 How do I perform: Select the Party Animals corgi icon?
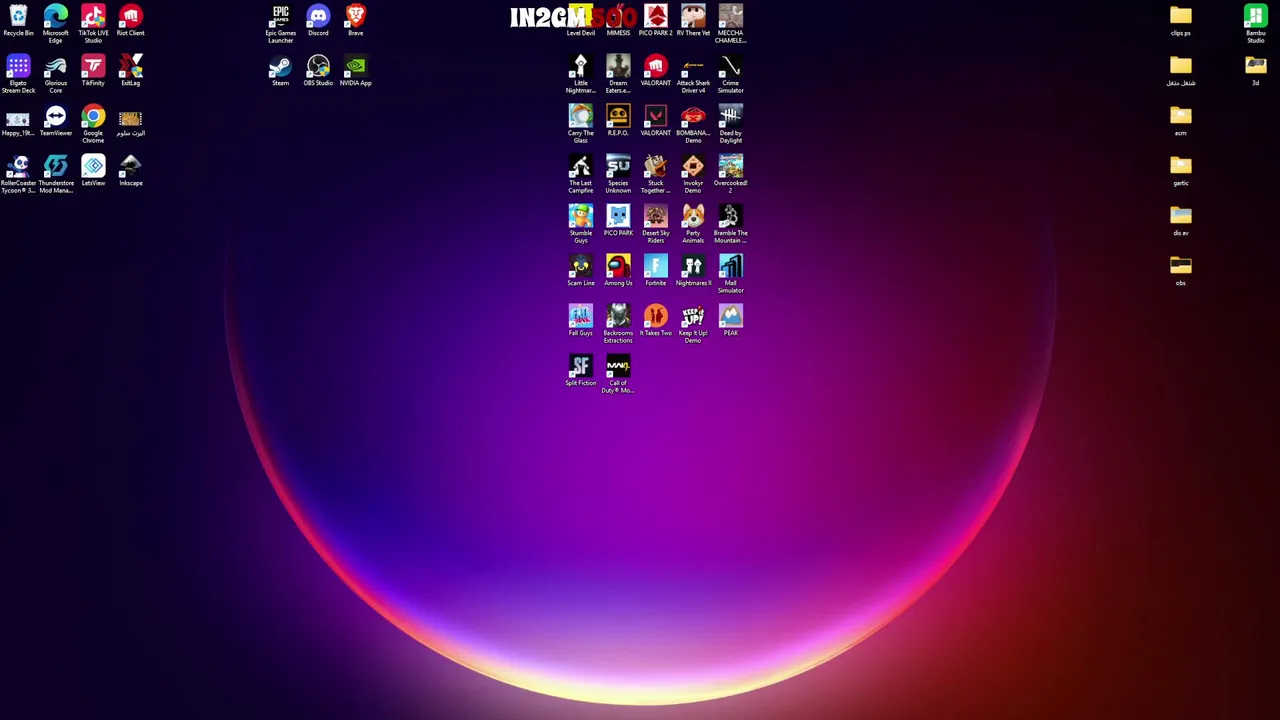point(693,216)
